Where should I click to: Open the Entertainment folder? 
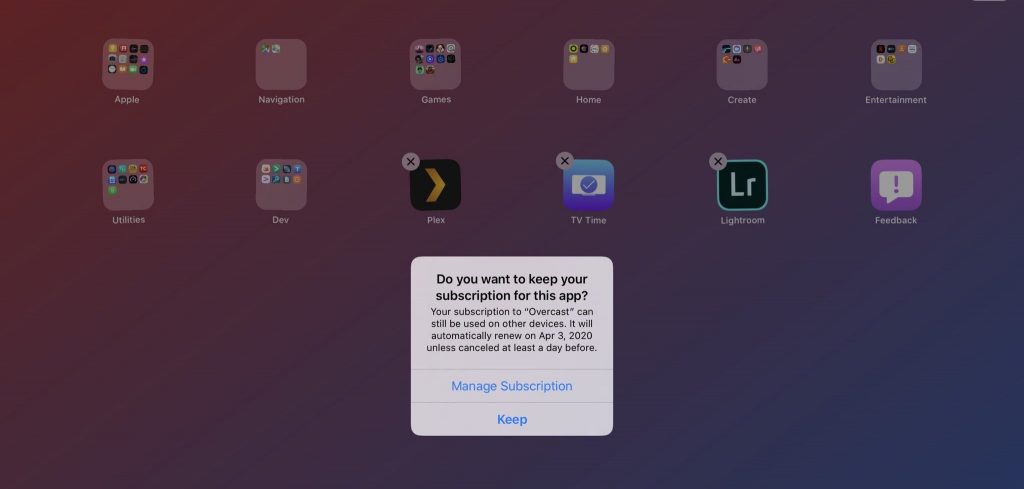coord(896,64)
